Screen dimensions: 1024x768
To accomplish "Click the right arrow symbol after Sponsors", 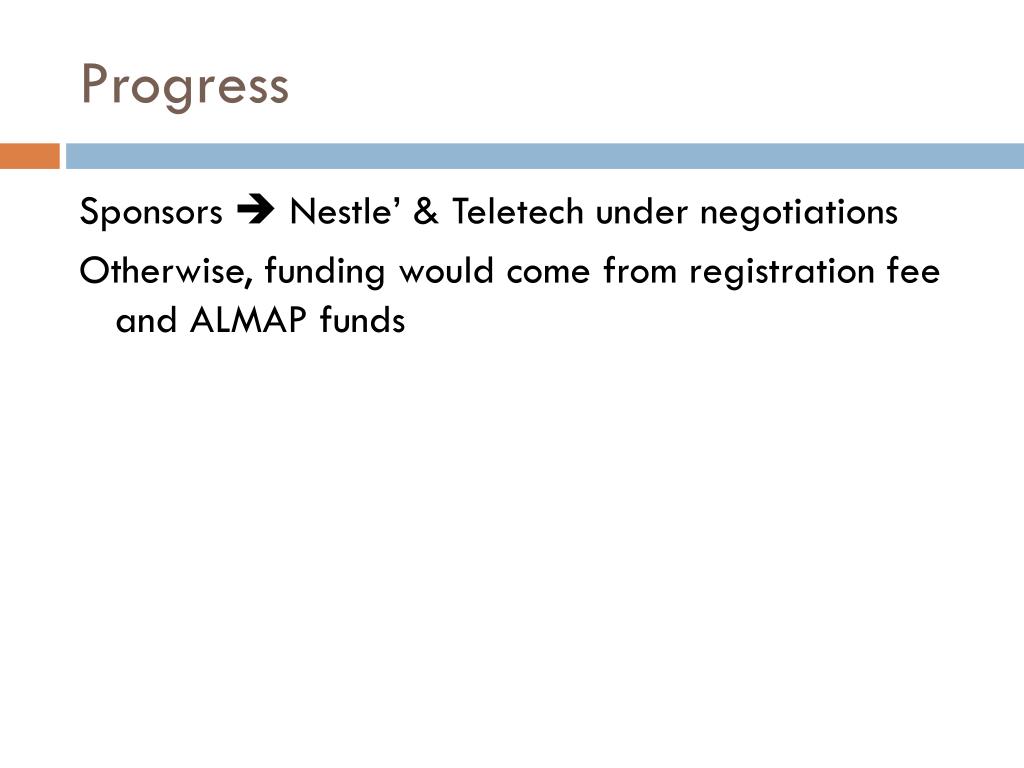I will (256, 210).
